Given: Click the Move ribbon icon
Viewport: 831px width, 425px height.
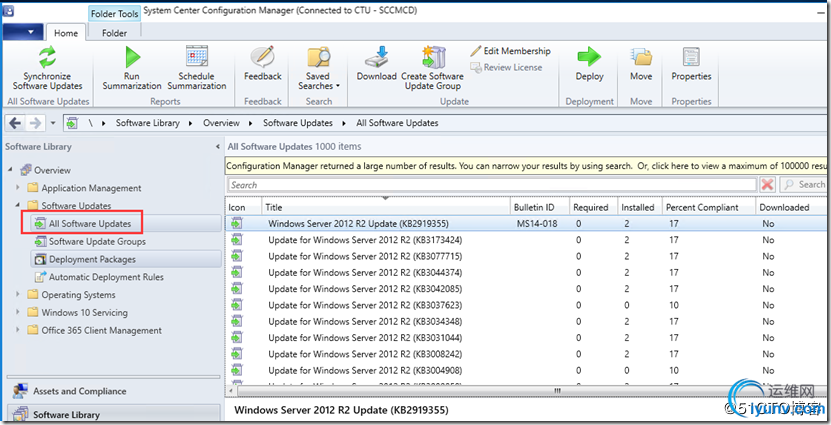Looking at the screenshot, I should click(x=641, y=57).
